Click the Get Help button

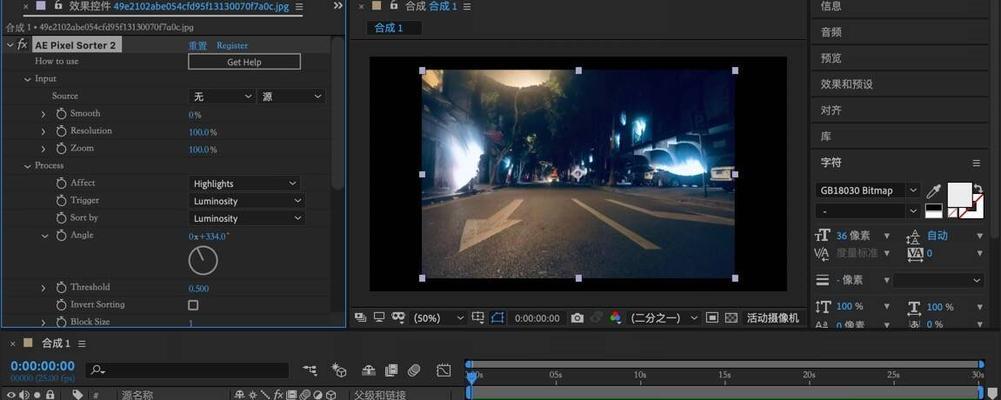tap(244, 62)
